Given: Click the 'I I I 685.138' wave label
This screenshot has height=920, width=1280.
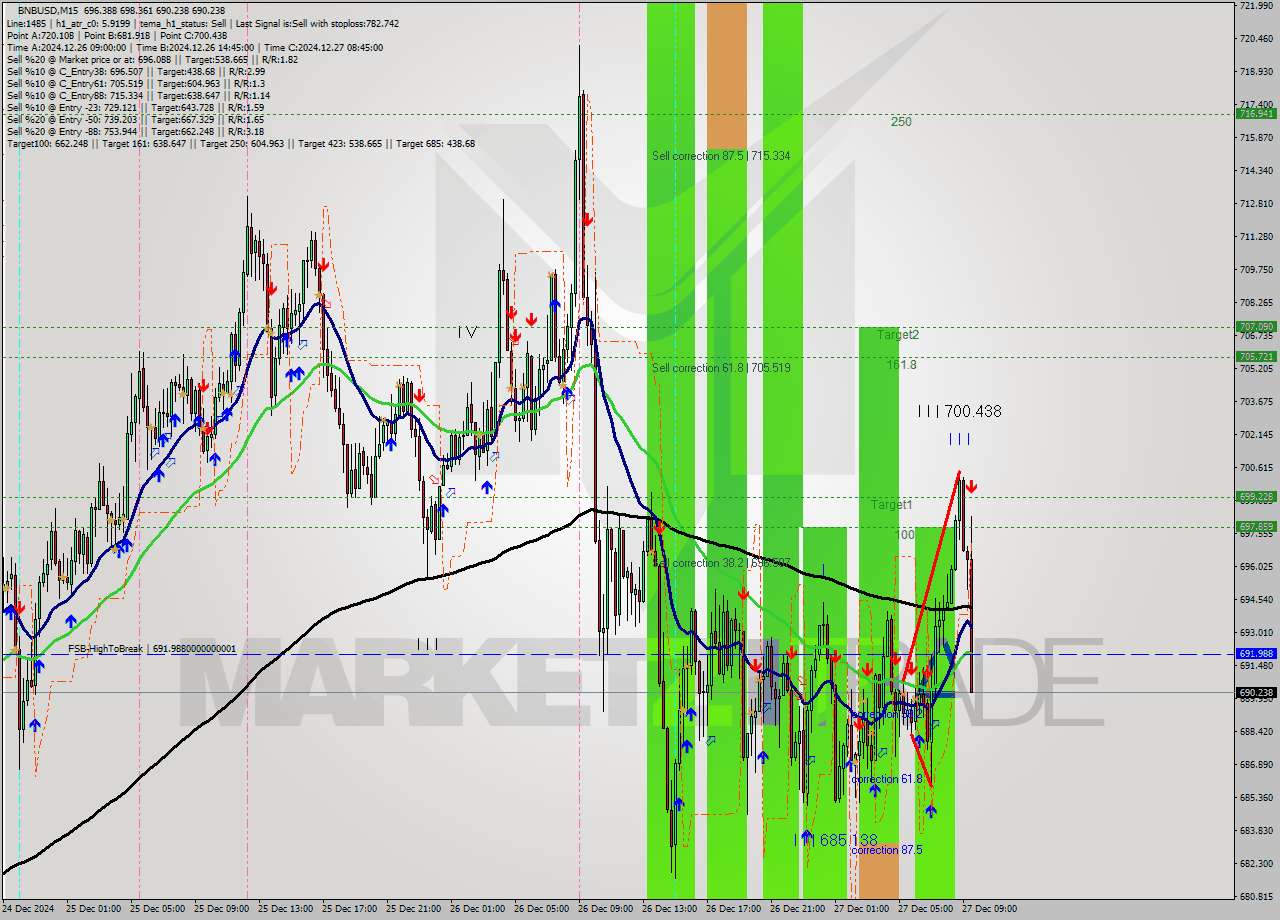Looking at the screenshot, I should coord(836,840).
